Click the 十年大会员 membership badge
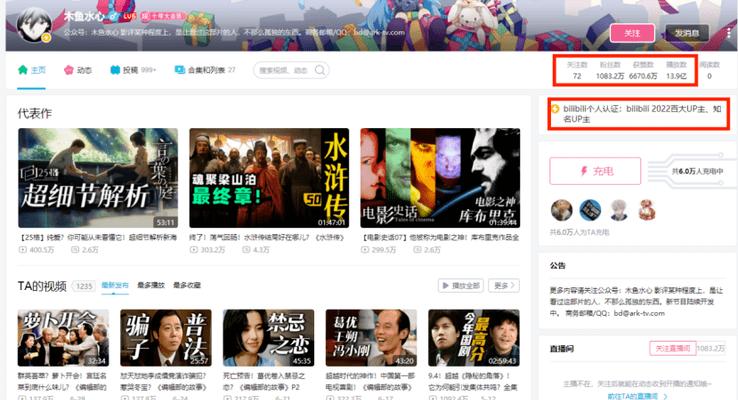 [x=164, y=16]
